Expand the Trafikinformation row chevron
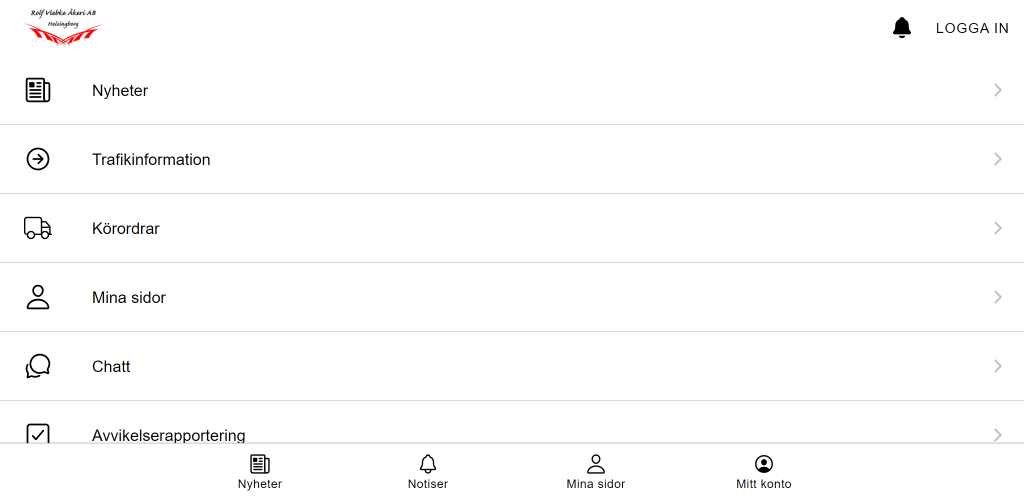1024x500 pixels. tap(997, 159)
